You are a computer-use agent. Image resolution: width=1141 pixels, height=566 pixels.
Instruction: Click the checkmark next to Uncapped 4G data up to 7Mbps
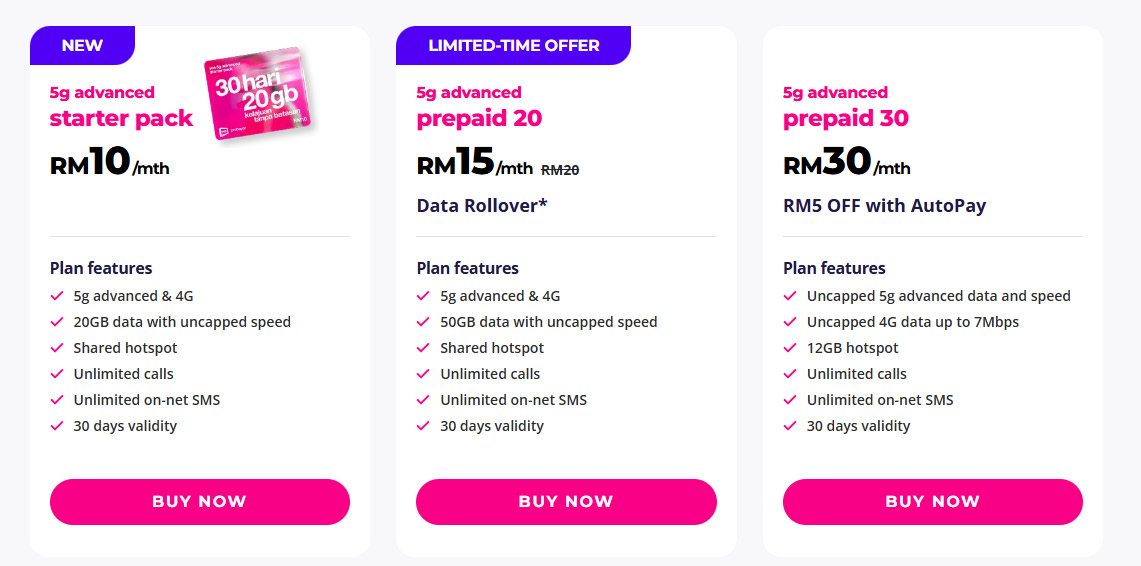click(x=790, y=322)
